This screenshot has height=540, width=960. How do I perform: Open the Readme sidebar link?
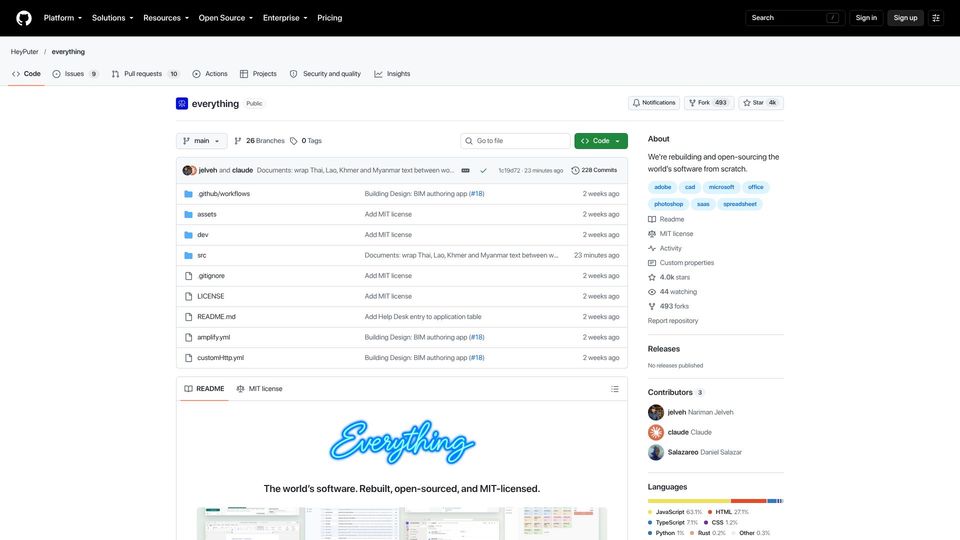pyautogui.click(x=666, y=219)
